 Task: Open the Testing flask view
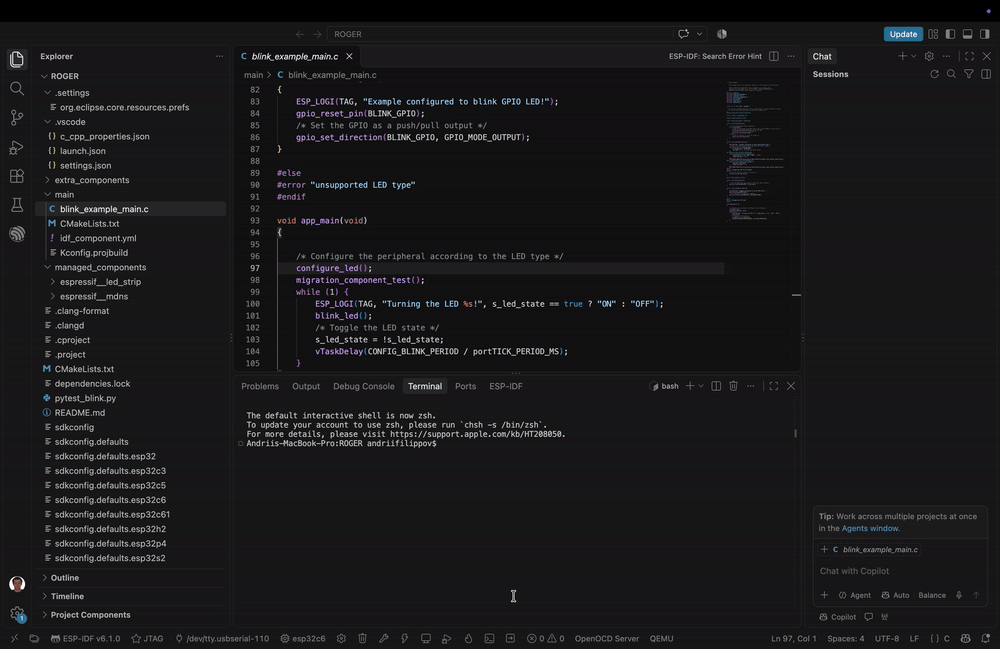17,205
